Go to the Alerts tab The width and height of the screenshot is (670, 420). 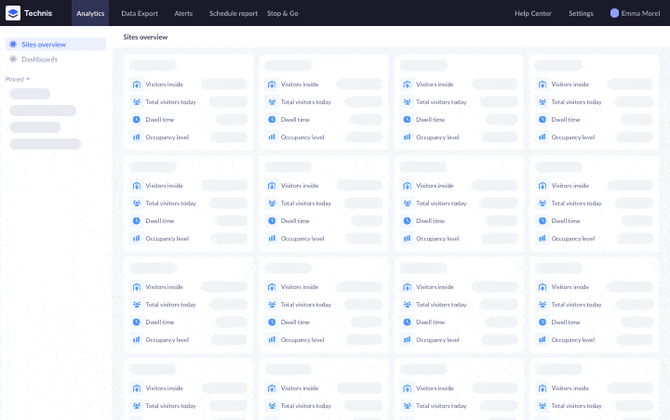(184, 13)
